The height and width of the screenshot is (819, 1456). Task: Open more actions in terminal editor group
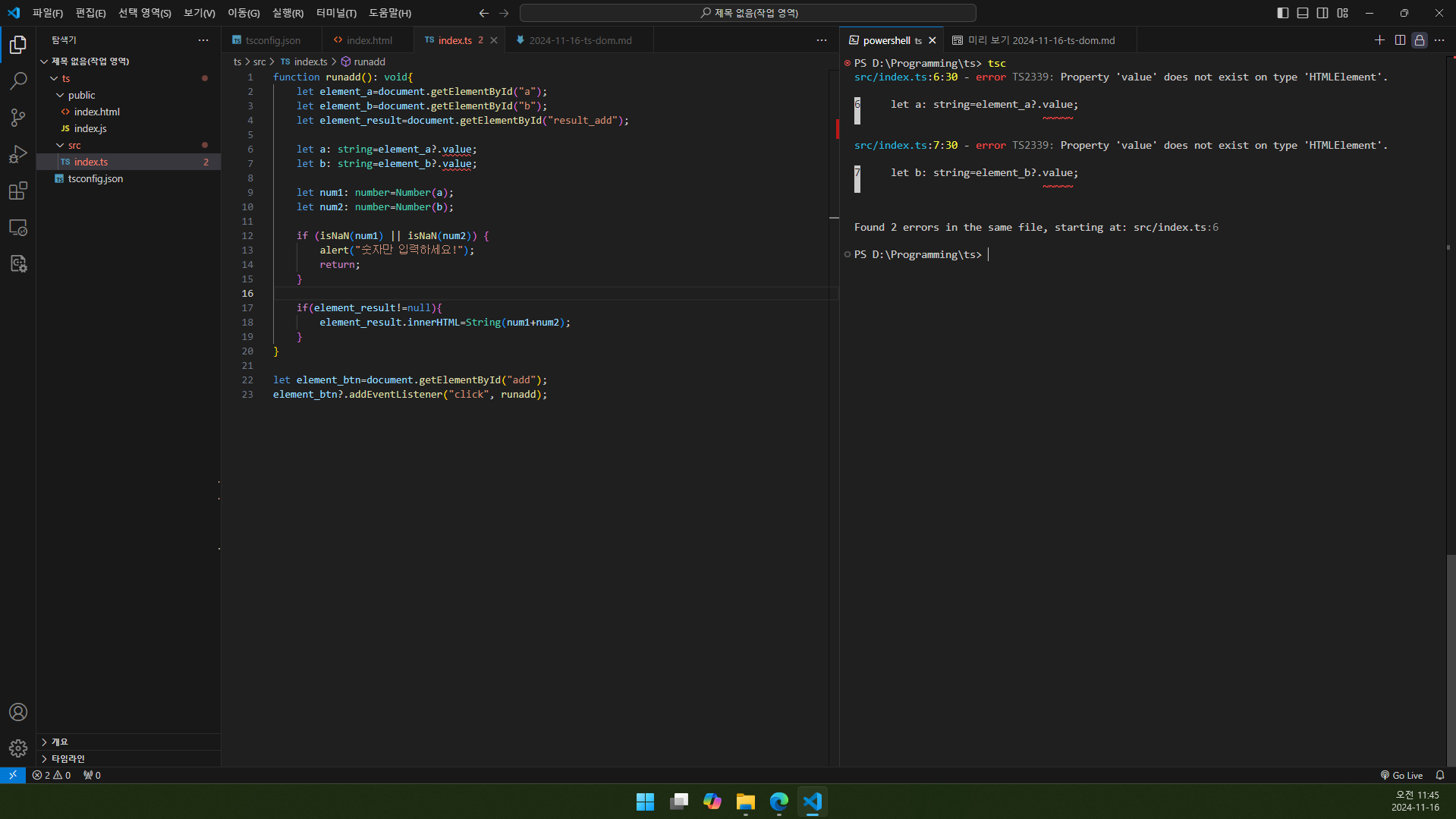coord(1439,40)
